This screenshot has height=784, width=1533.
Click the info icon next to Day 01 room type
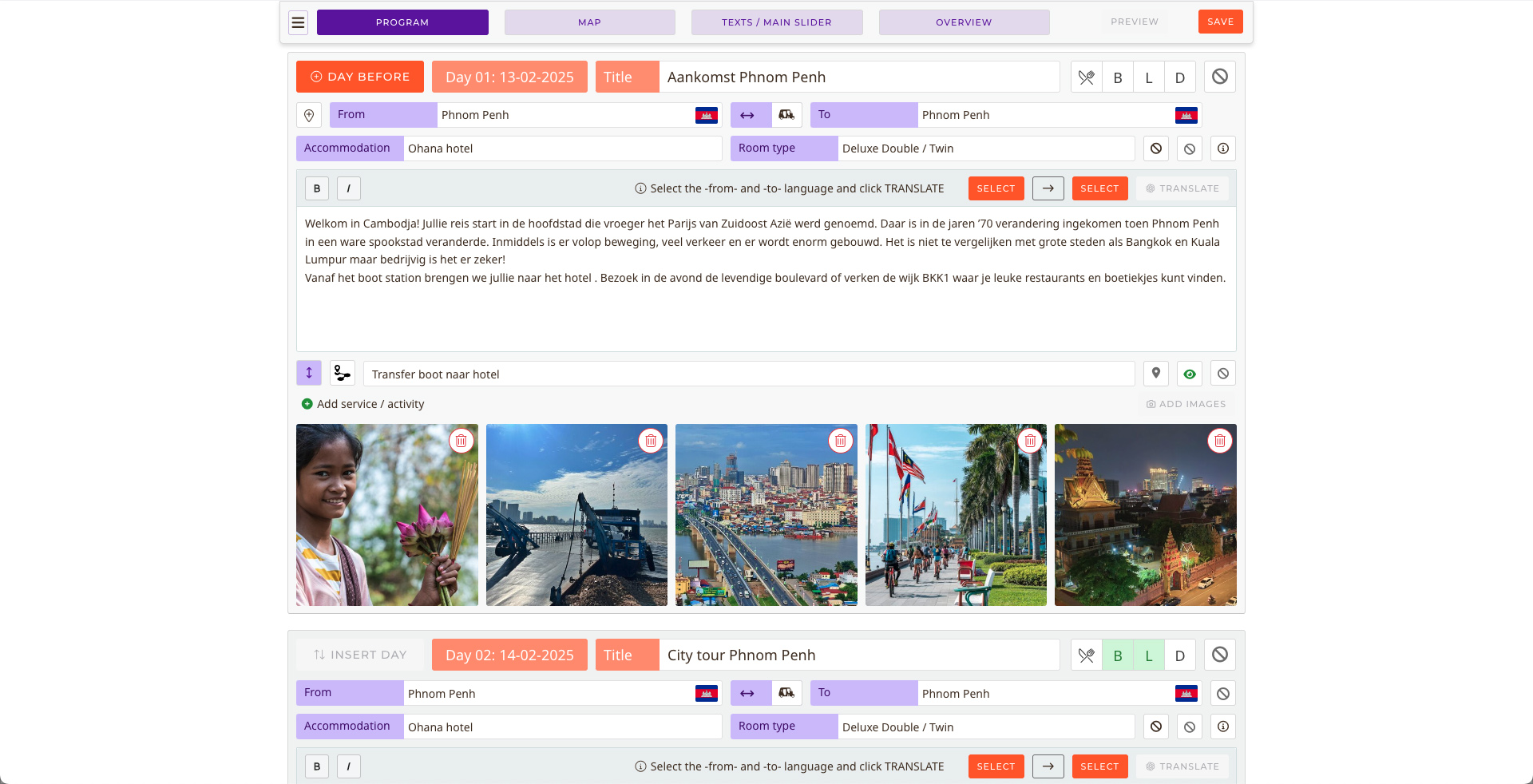(1222, 148)
